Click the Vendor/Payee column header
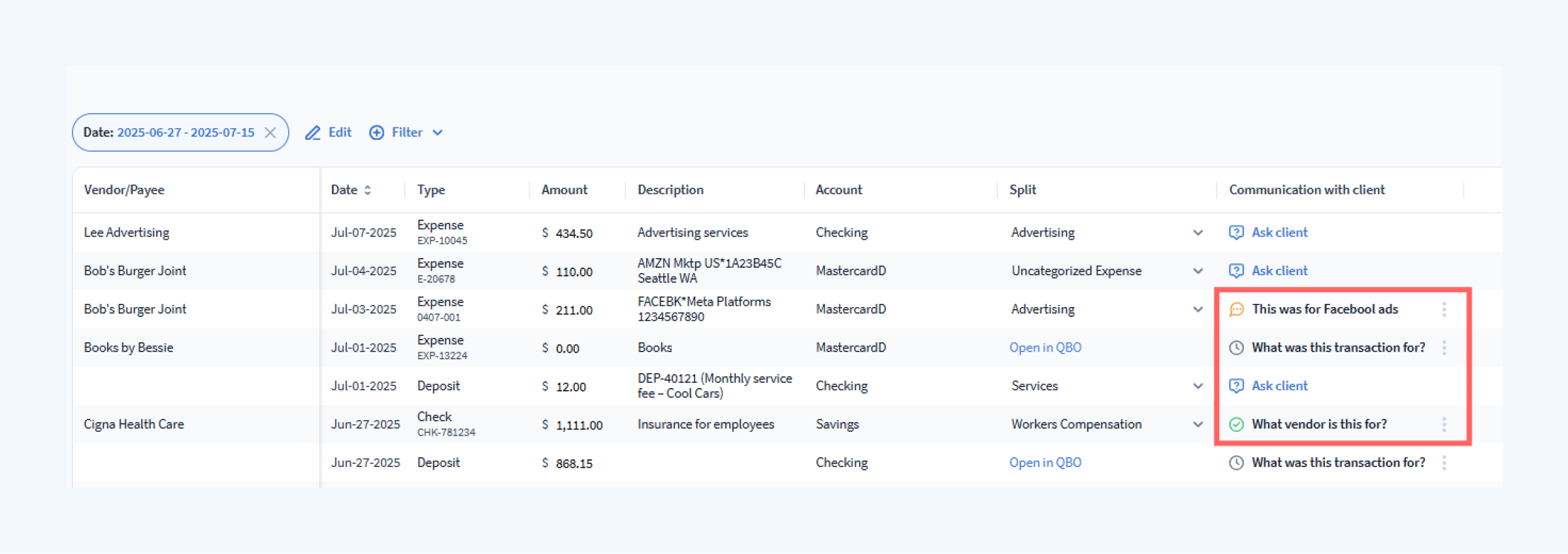 [x=124, y=189]
